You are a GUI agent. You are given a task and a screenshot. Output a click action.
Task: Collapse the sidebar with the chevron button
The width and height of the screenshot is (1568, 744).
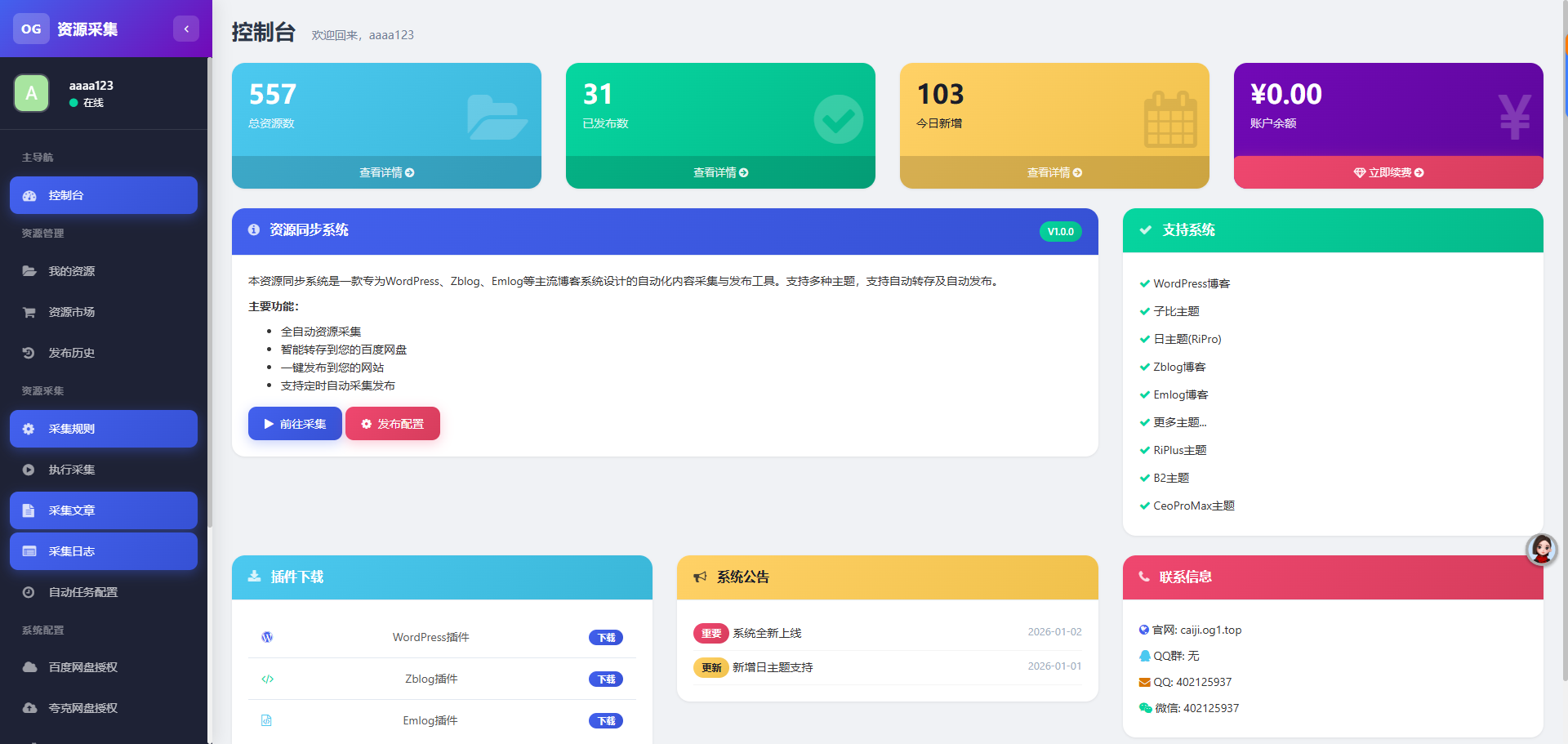point(185,29)
